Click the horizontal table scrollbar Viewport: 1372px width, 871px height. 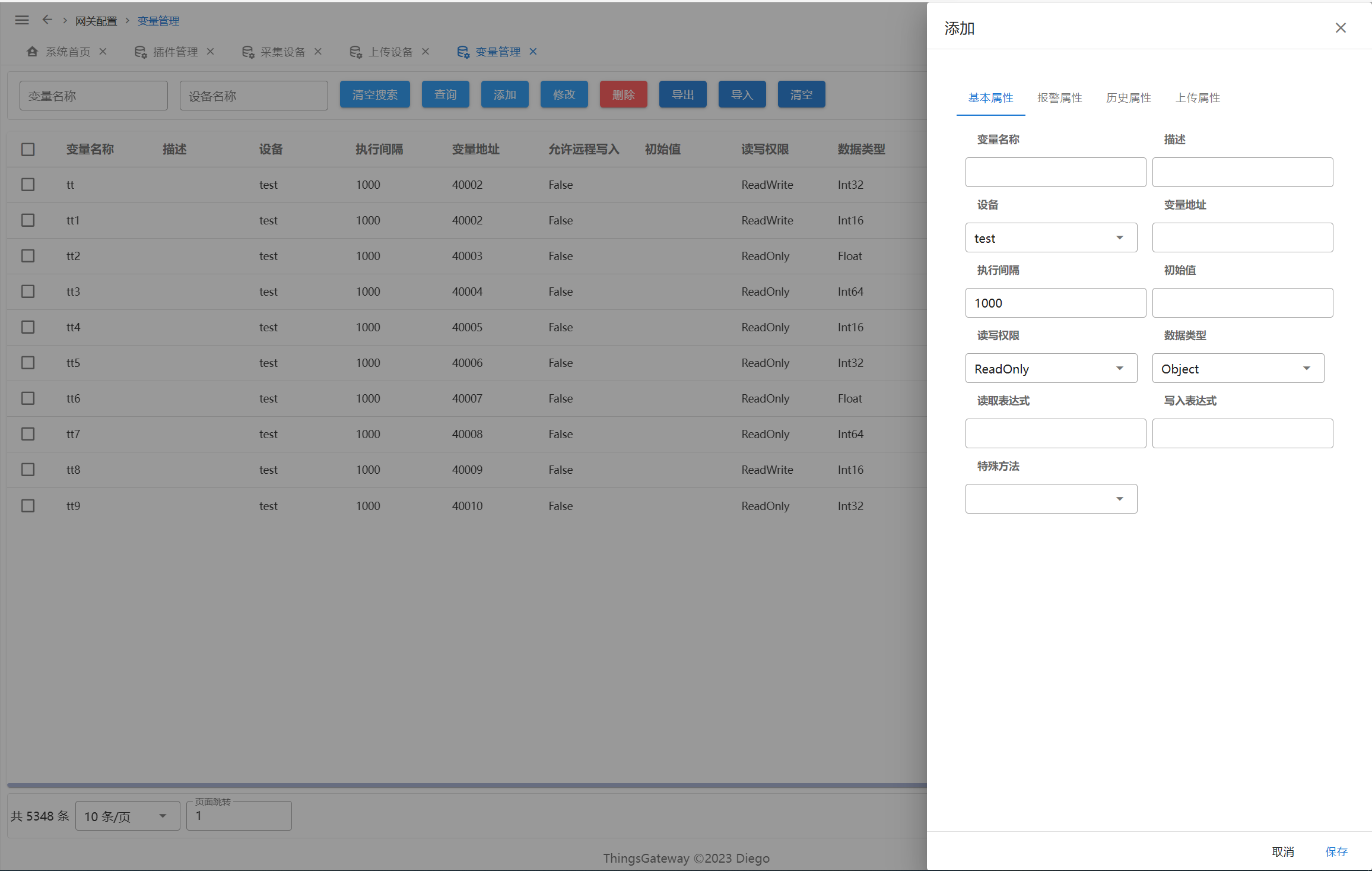click(466, 786)
